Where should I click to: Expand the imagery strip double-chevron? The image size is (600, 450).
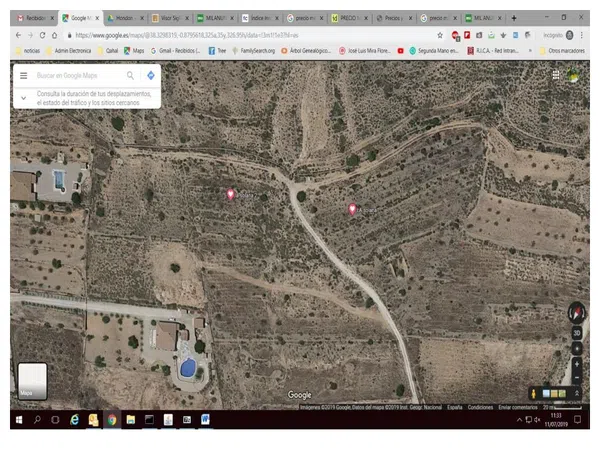click(576, 393)
